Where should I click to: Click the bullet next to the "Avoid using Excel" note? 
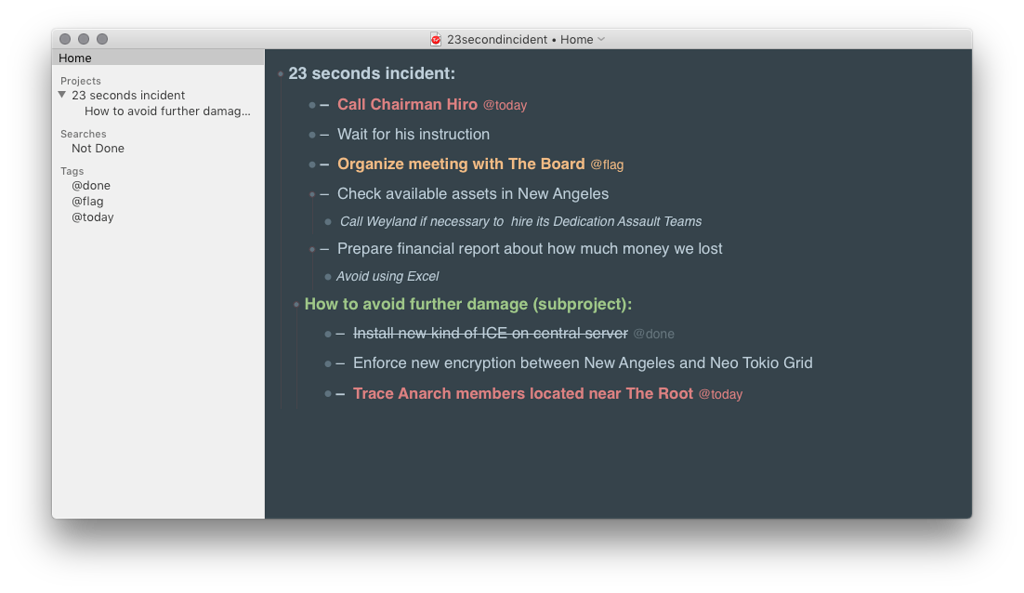[327, 276]
